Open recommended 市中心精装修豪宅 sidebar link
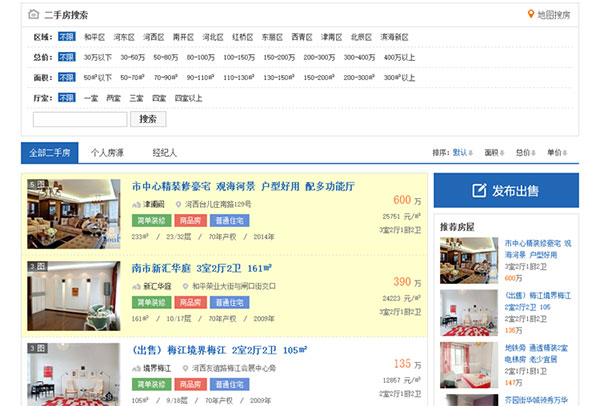The image size is (600, 406). click(538, 249)
